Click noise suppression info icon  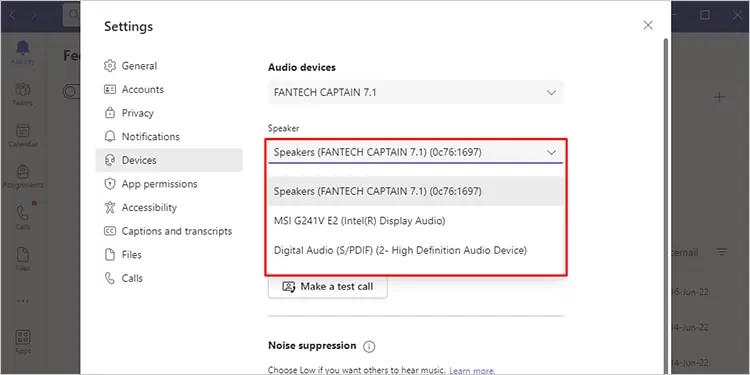tap(369, 346)
